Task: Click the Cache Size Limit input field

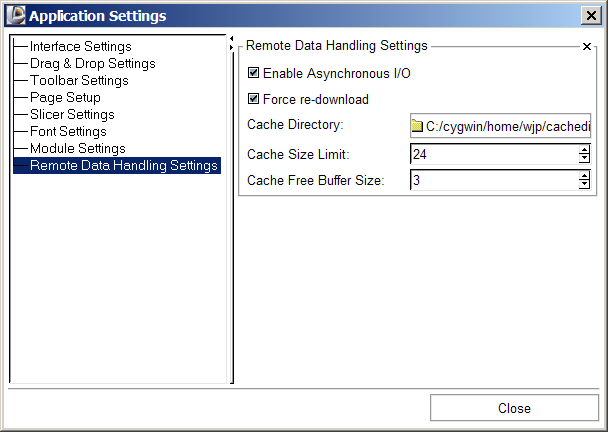Action: pyautogui.click(x=492, y=154)
